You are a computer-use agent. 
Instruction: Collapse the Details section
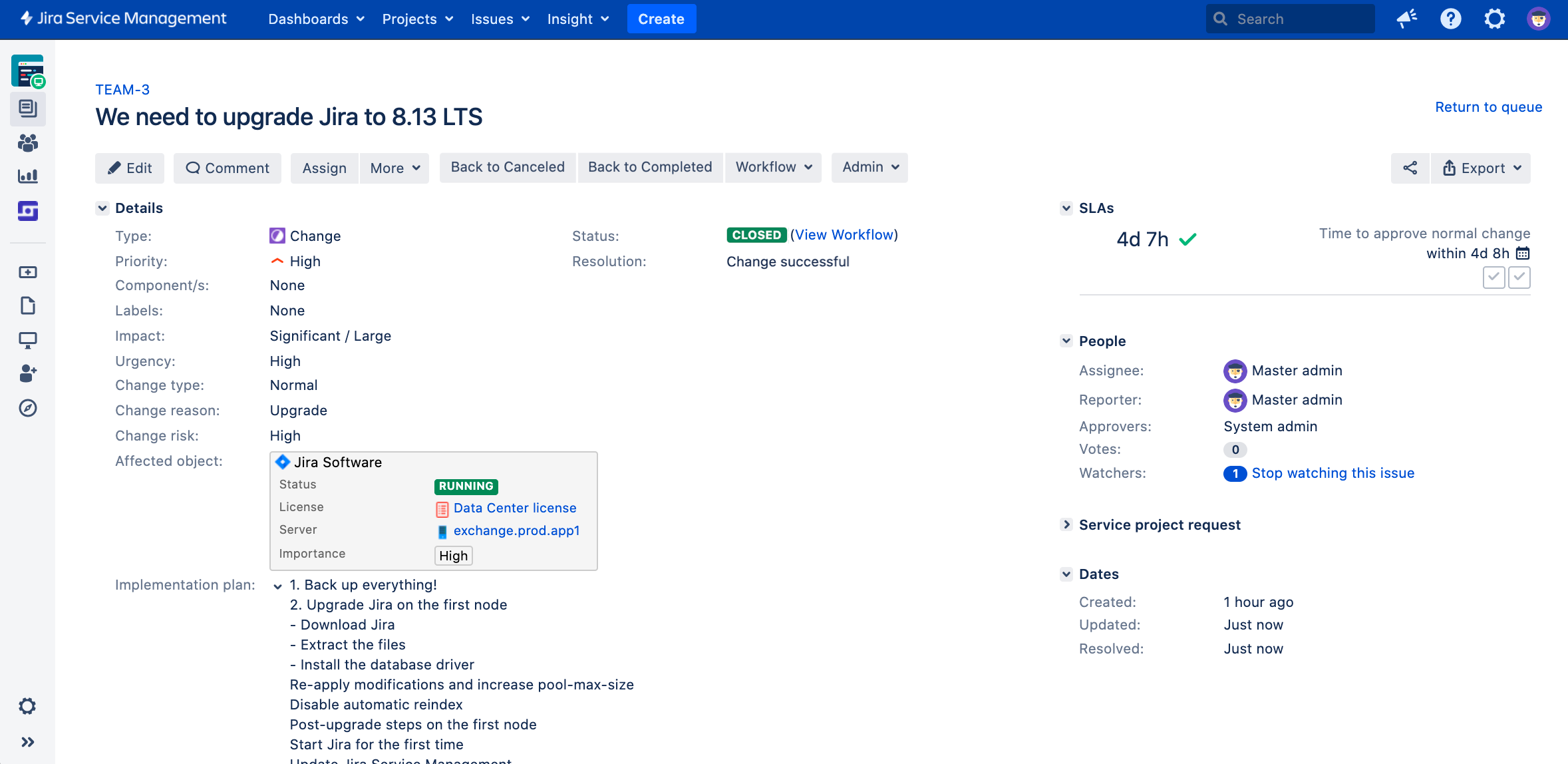tap(102, 208)
